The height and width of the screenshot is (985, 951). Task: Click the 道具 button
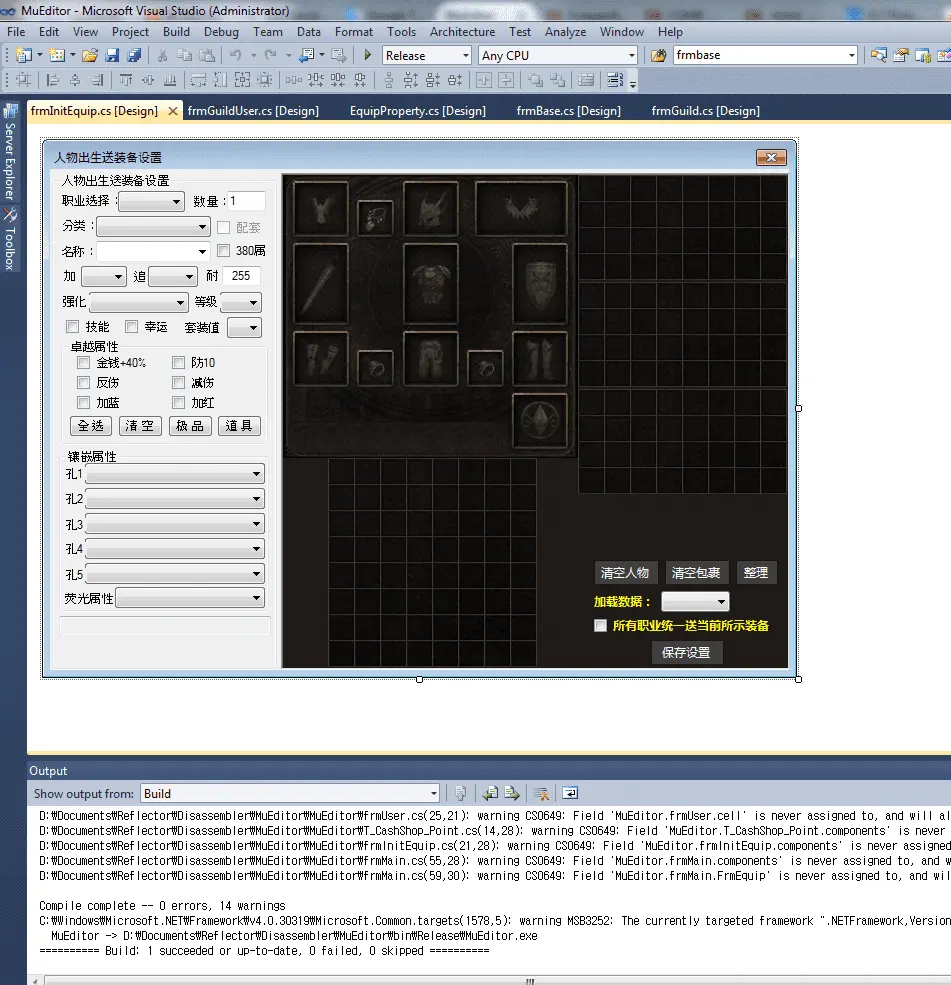pos(239,426)
